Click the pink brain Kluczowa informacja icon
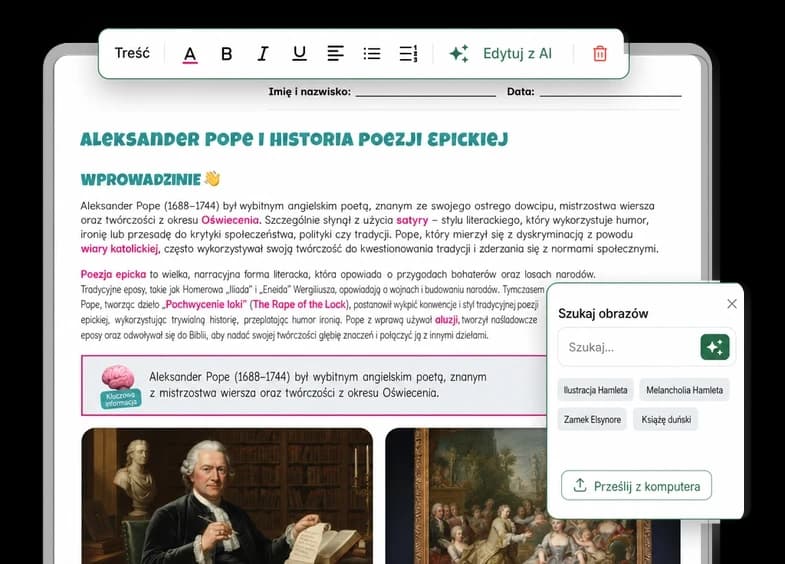Screen dimensions: 785x564 pyautogui.click(x=120, y=386)
